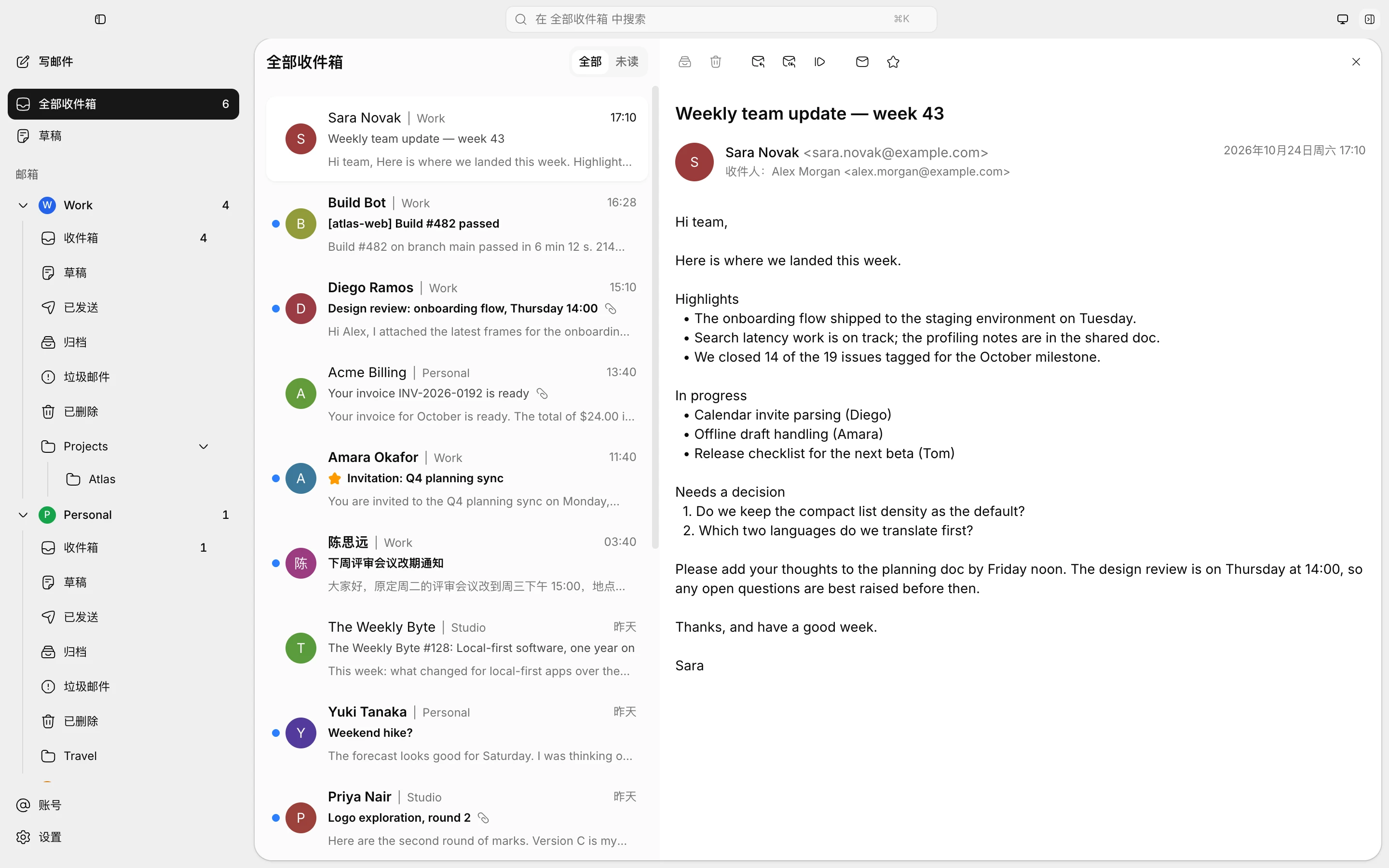Open Priya Nair's Logo exploration email
This screenshot has width=1389, height=868.
pos(457,818)
